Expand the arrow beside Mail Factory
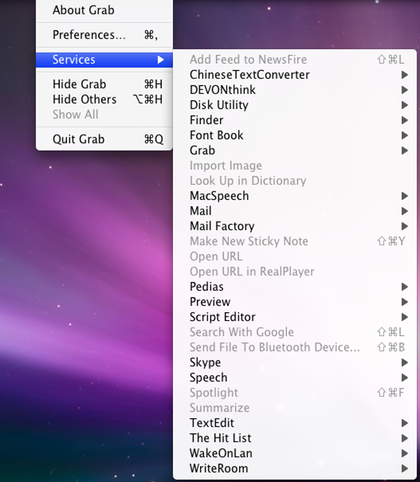This screenshot has width=420, height=482. coord(405,226)
